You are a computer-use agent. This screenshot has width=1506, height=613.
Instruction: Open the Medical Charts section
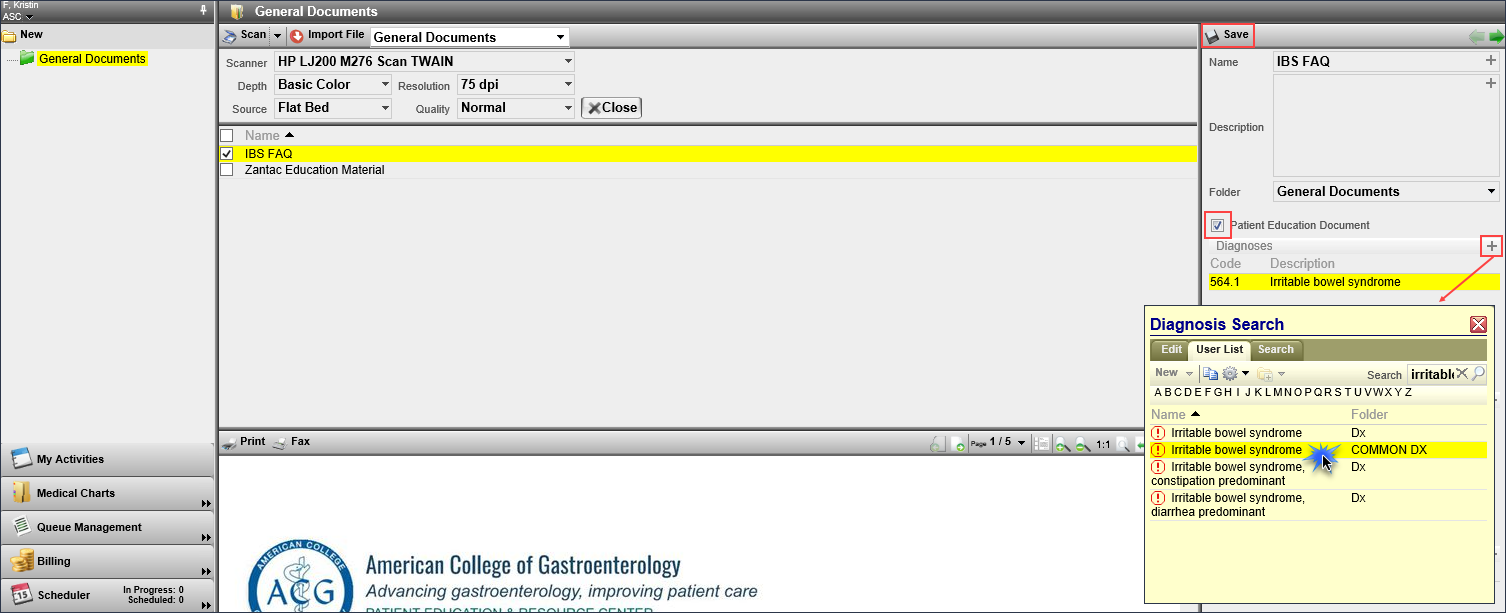[108, 493]
